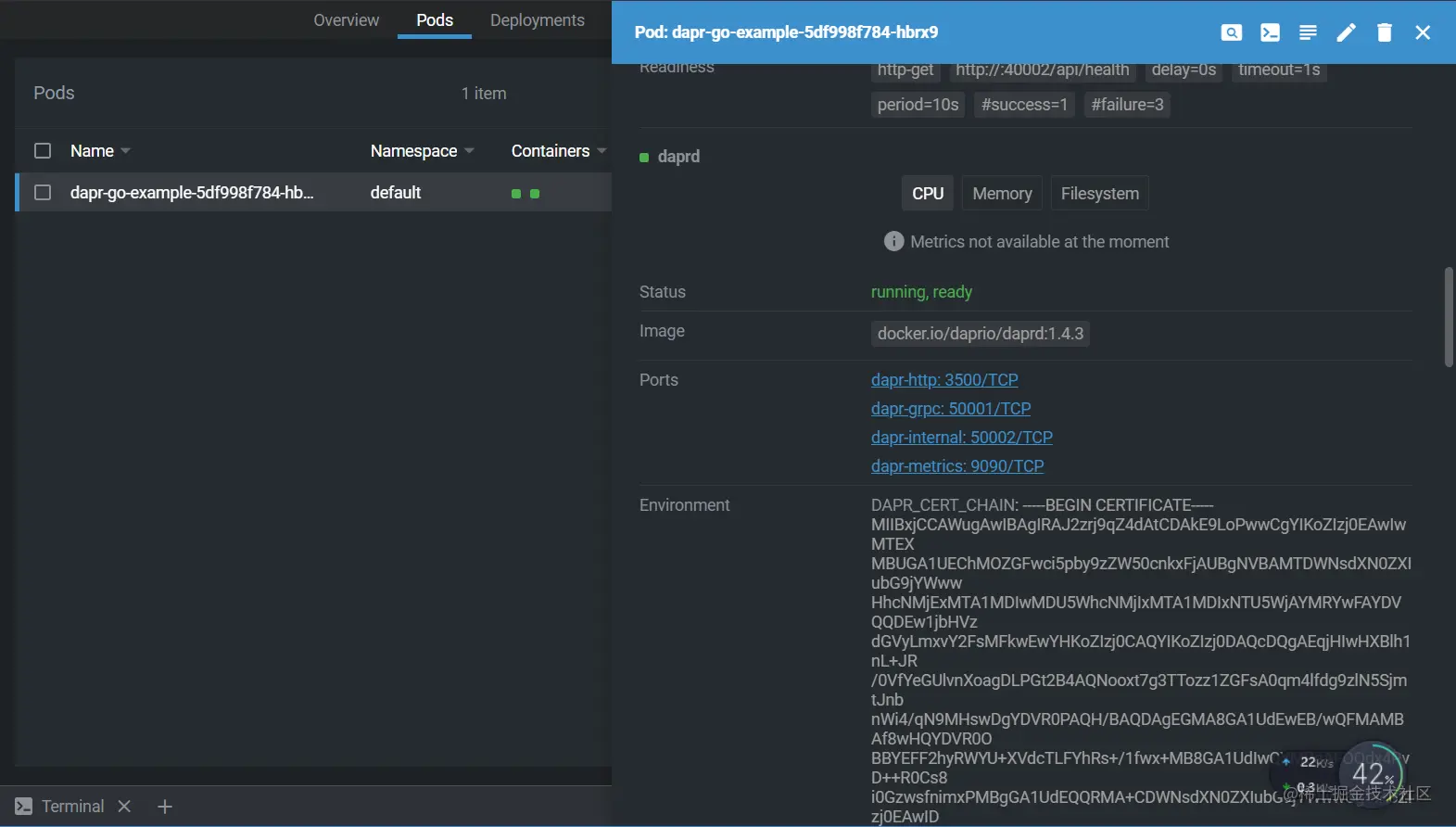Click the metrics info icon

893,241
